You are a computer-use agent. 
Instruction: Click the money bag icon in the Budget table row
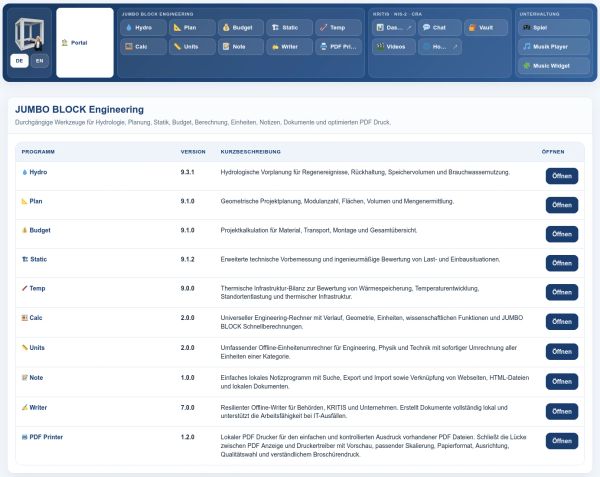pos(24,230)
